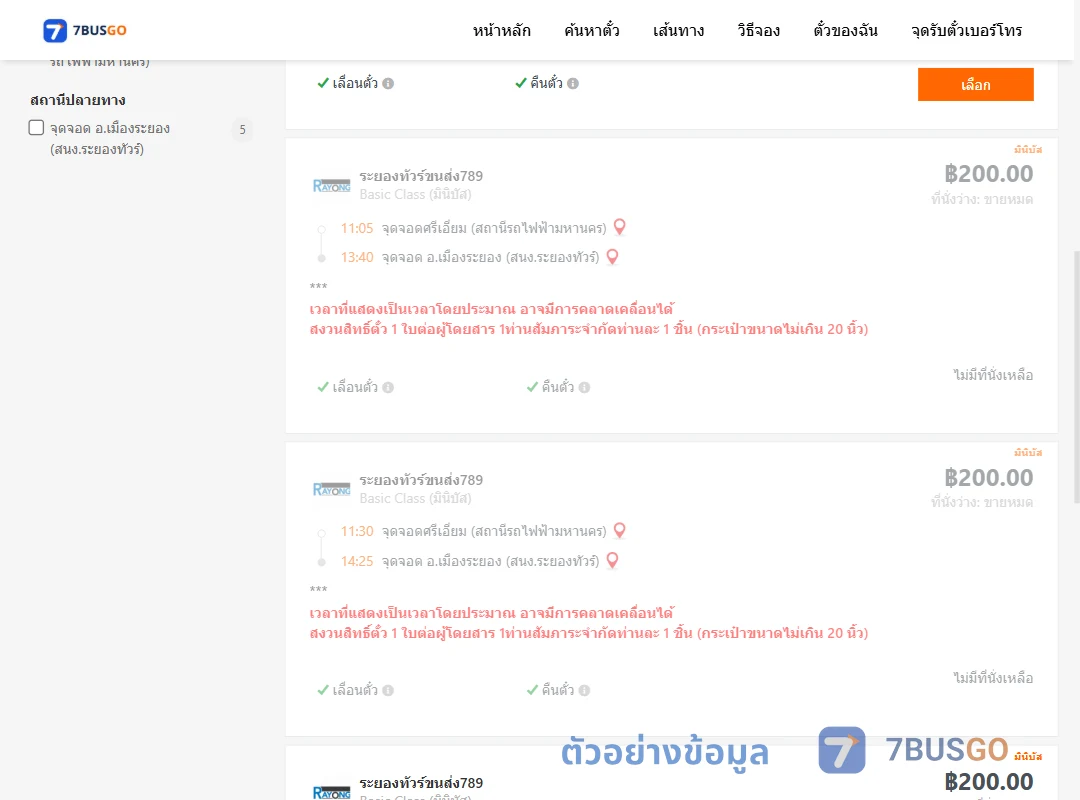Image resolution: width=1080 pixels, height=800 pixels.
Task: Click info icon next to top เลื่อนตั๋ว
Action: [x=388, y=83]
